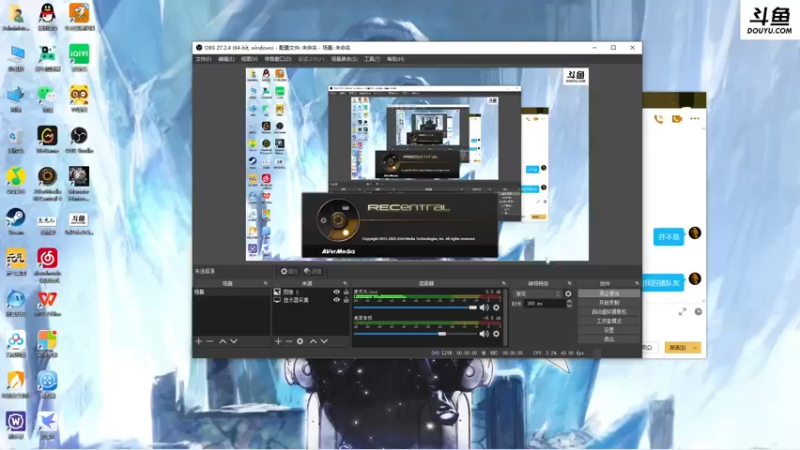Open 停靠窗口(D) menu in OBS
The height and width of the screenshot is (450, 800).
(x=278, y=59)
